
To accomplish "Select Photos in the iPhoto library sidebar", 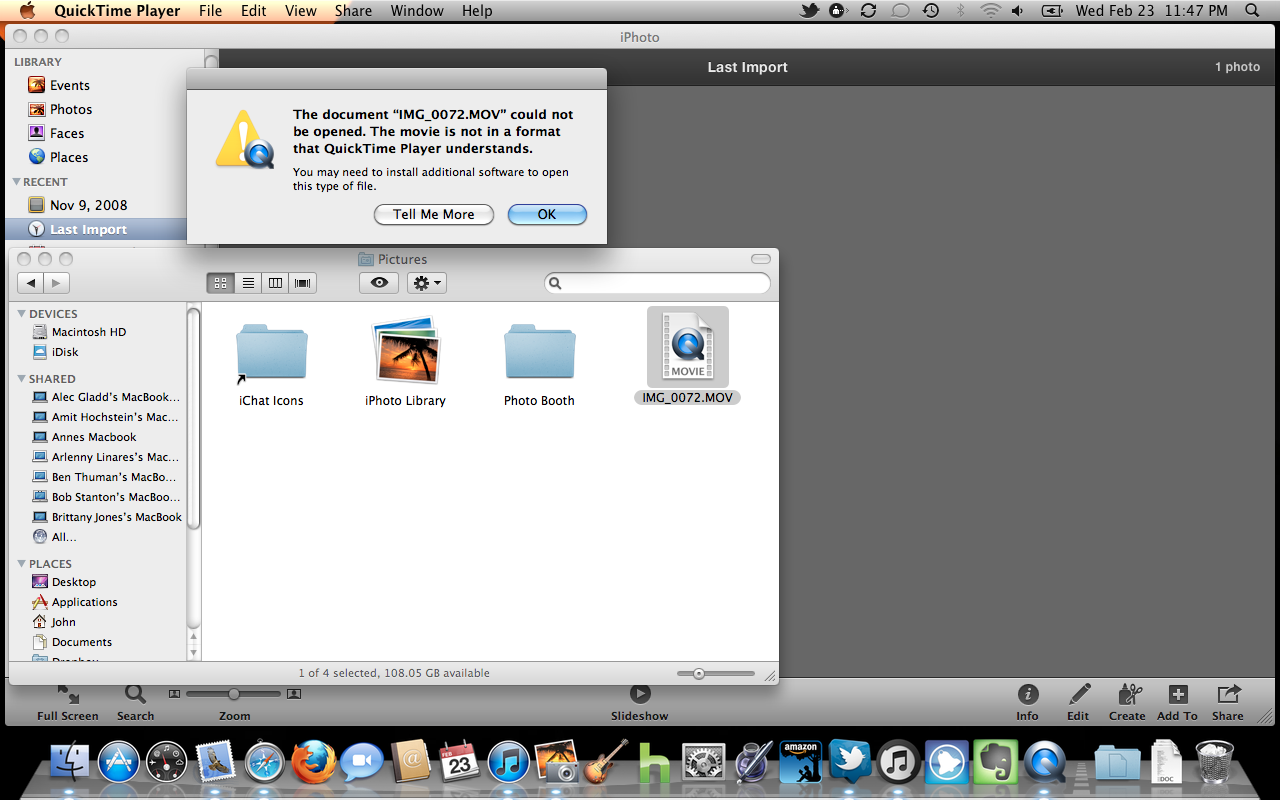I will 60,109.
